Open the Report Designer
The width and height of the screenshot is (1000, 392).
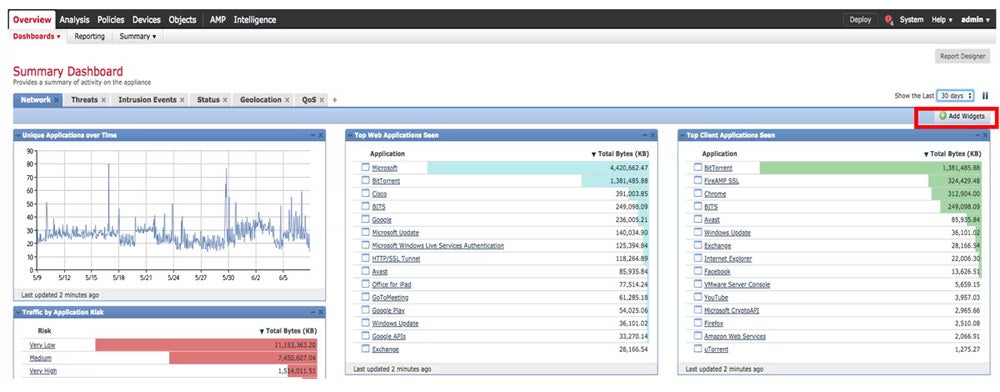click(x=962, y=56)
